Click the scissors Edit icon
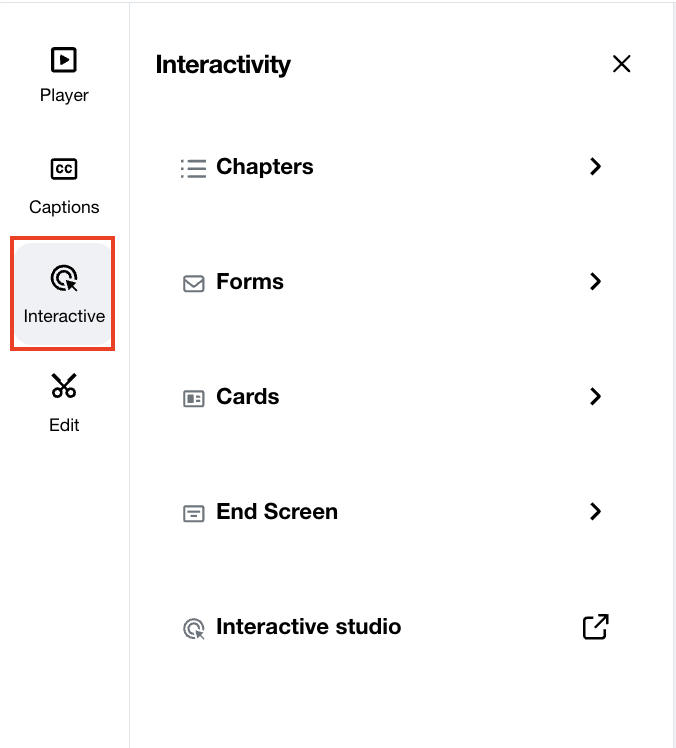The height and width of the screenshot is (748, 676). pyautogui.click(x=64, y=386)
